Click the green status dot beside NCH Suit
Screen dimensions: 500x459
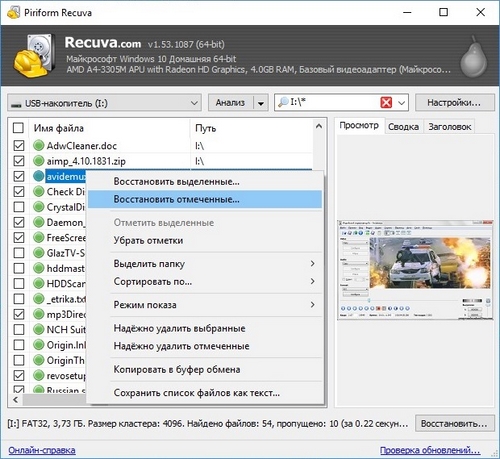[x=39, y=329]
